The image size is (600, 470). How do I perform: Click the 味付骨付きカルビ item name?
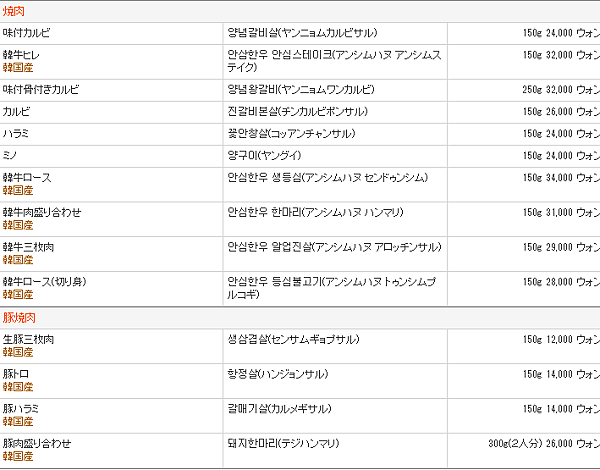point(40,89)
